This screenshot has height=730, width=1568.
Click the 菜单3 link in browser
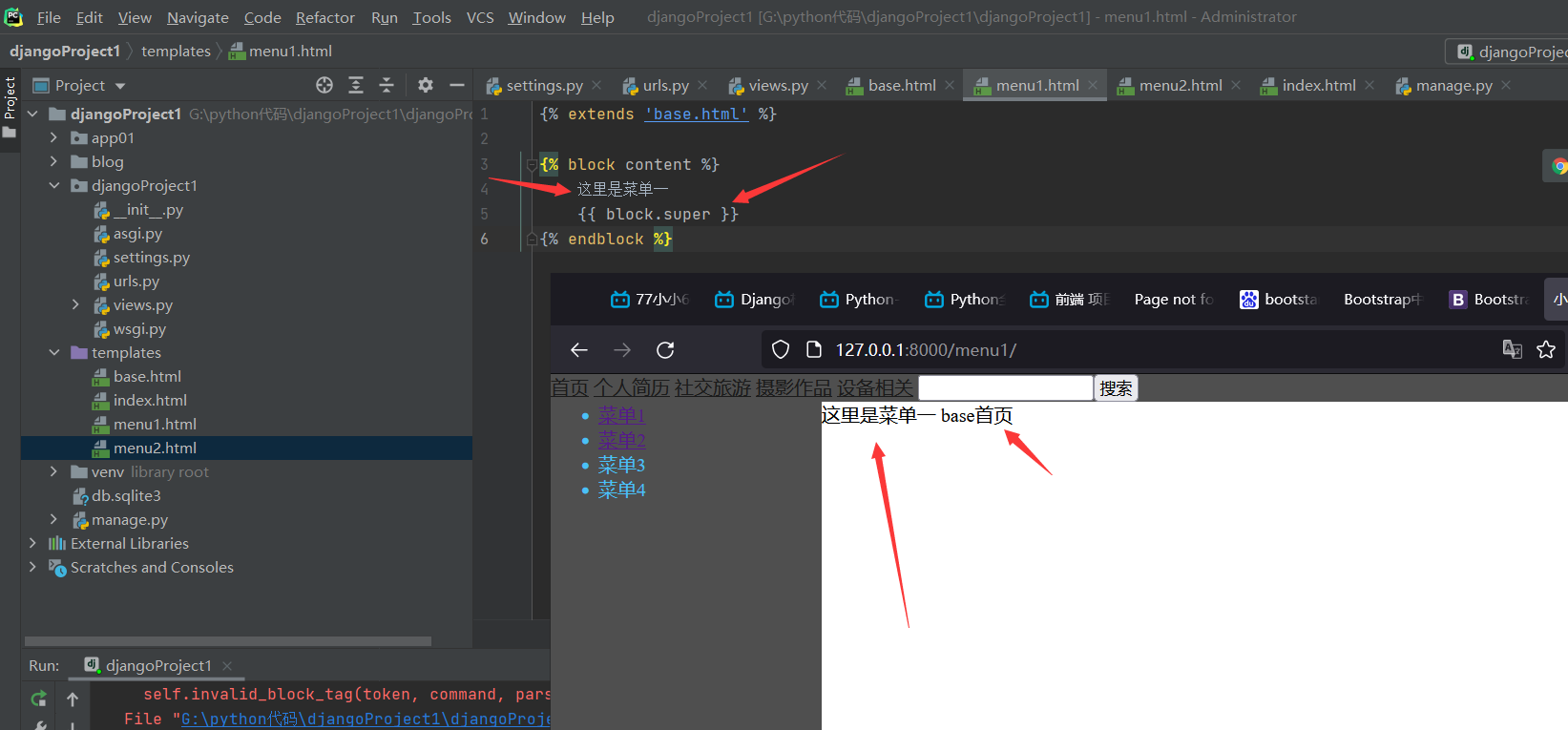pyautogui.click(x=622, y=466)
